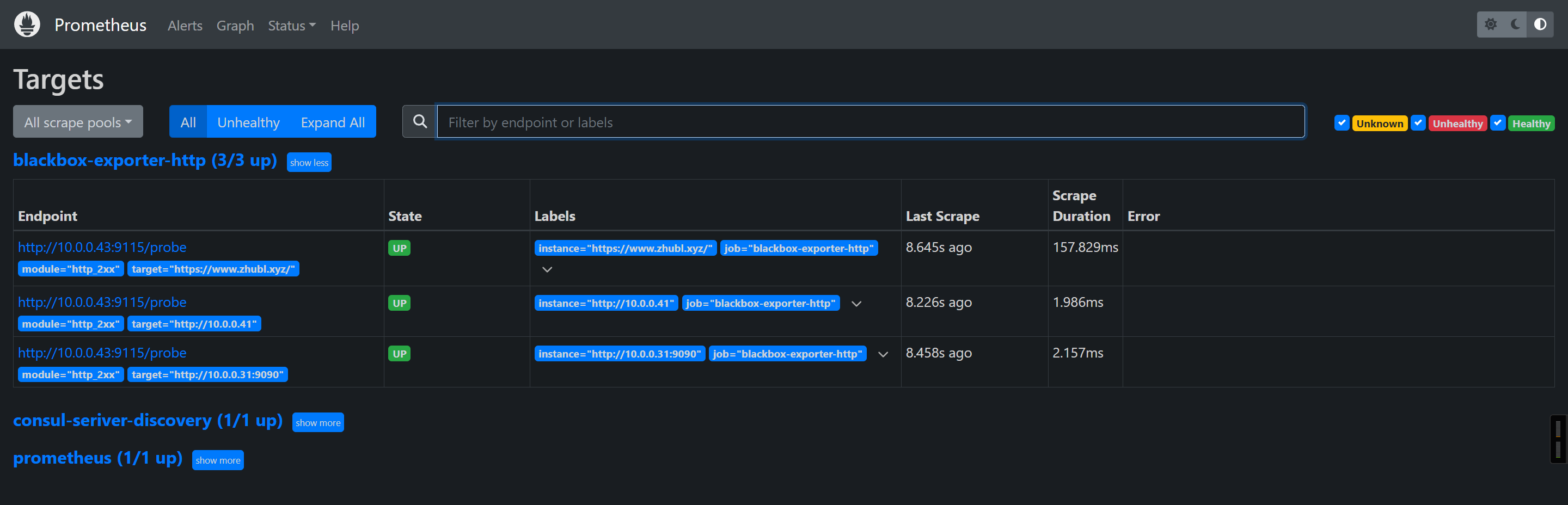Toggle the Unhealthy state checkbox
This screenshot has height=505, width=1568.
click(1418, 123)
